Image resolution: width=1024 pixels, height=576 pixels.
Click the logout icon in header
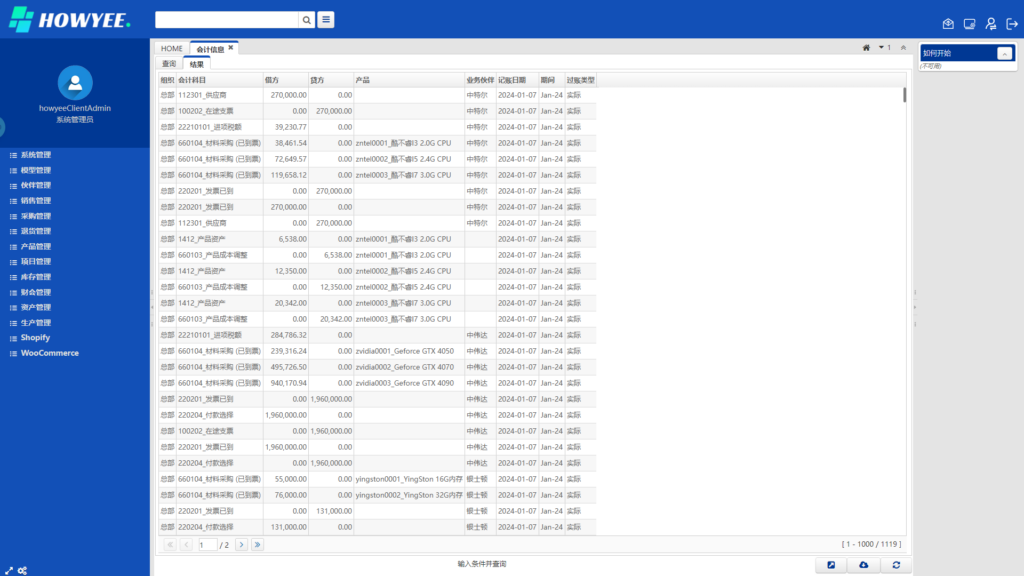tap(1011, 24)
